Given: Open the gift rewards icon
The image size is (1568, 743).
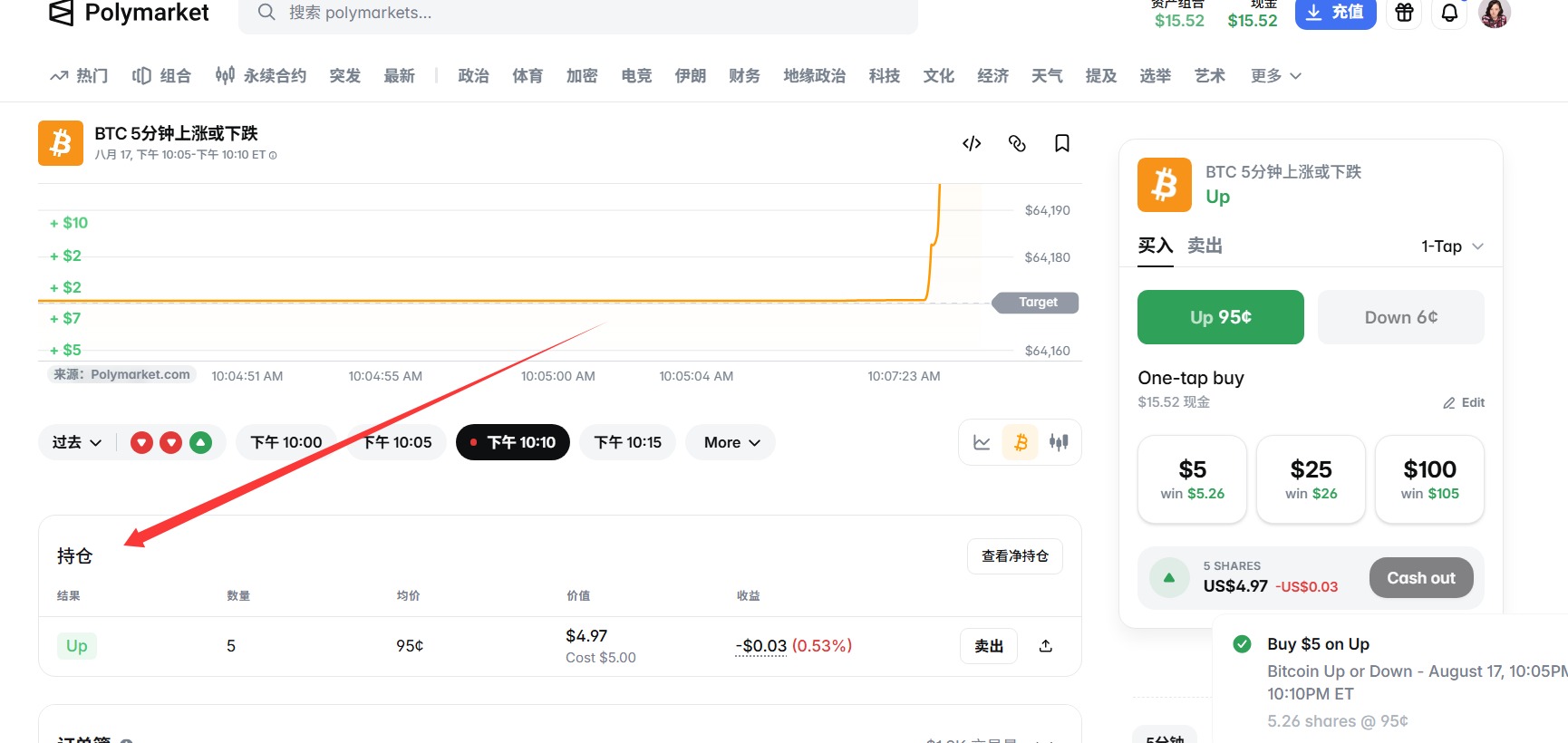Looking at the screenshot, I should pyautogui.click(x=1404, y=13).
